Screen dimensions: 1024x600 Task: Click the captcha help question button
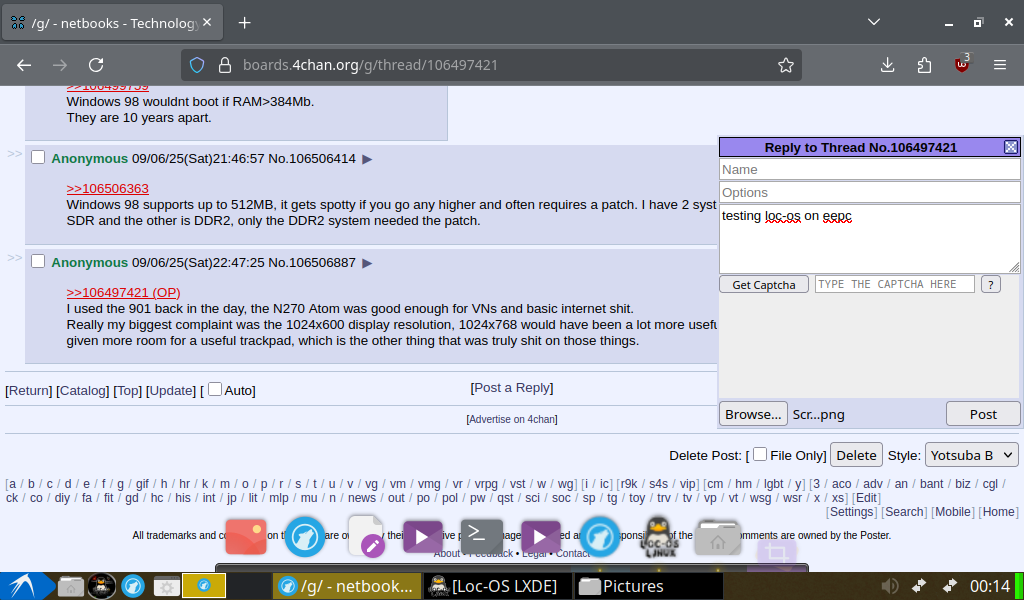(990, 285)
